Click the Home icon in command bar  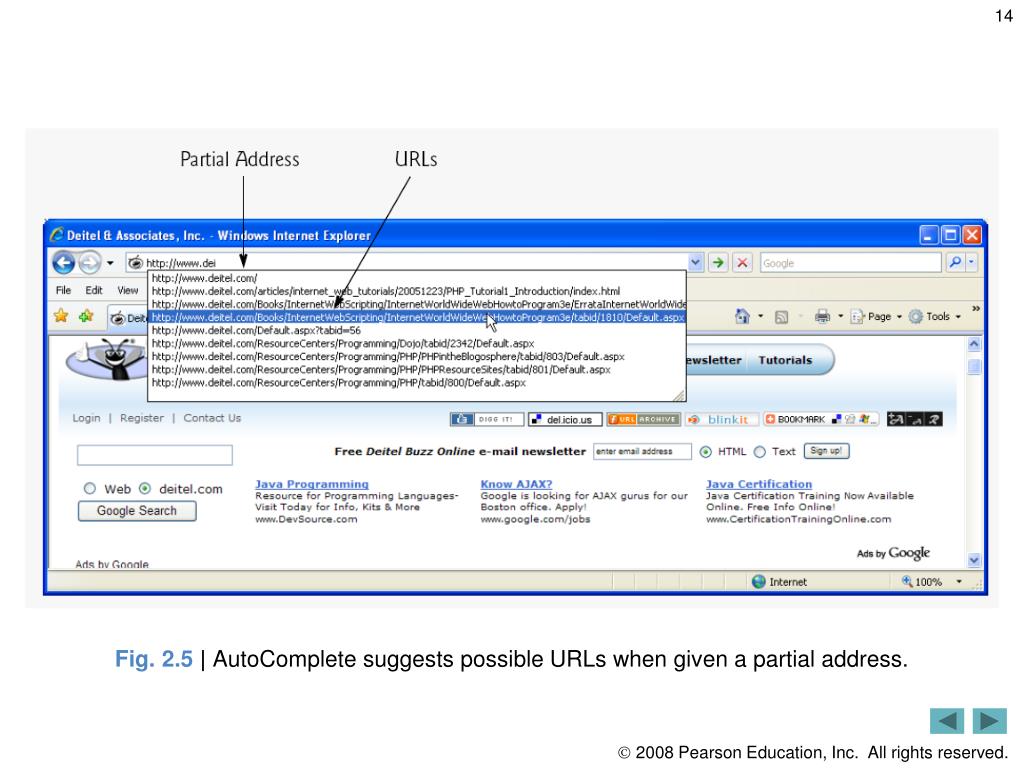(x=742, y=317)
